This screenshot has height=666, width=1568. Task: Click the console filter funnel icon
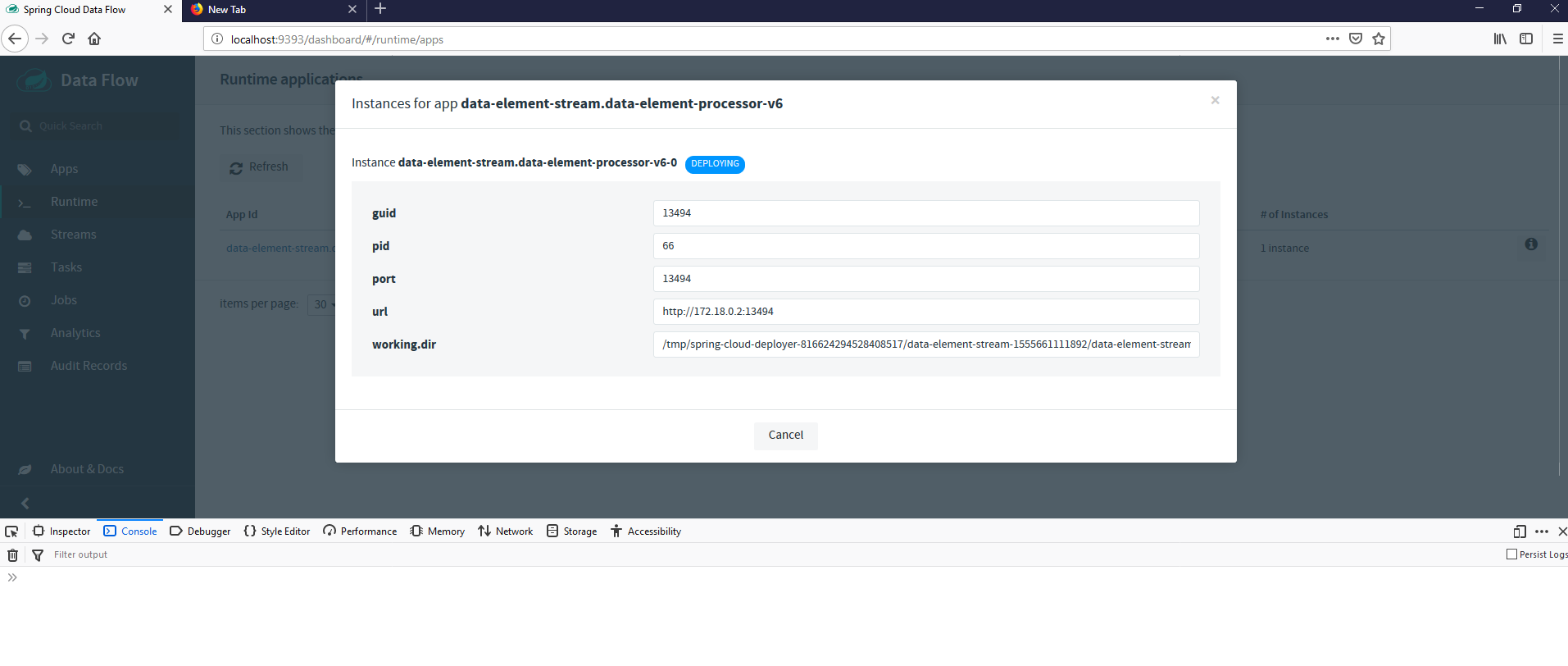point(38,555)
